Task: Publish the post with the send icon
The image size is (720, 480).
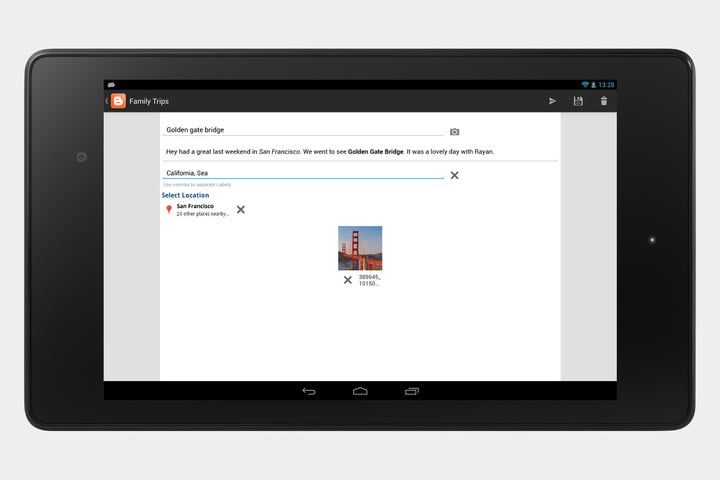Action: pyautogui.click(x=552, y=101)
